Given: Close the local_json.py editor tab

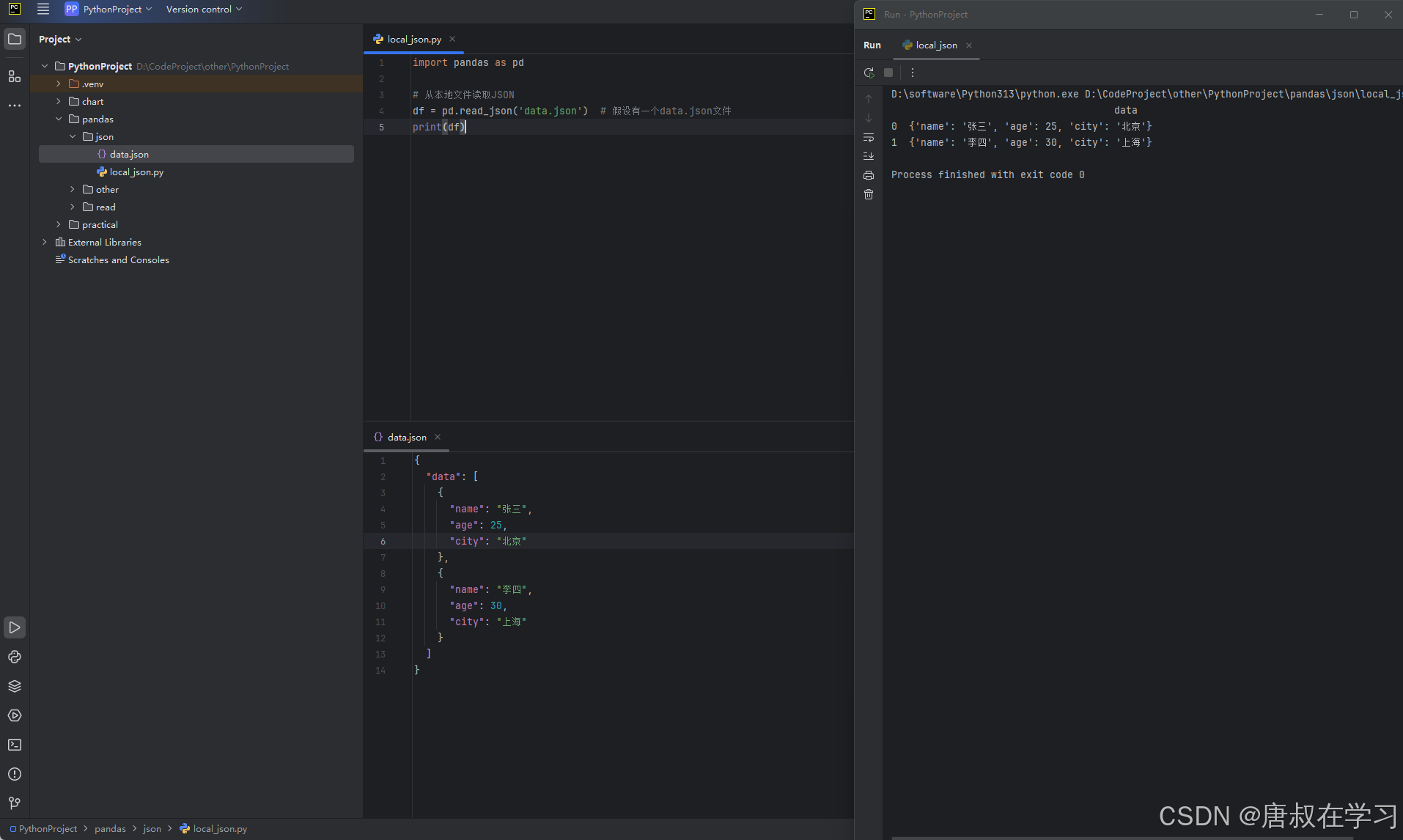Looking at the screenshot, I should (x=452, y=40).
